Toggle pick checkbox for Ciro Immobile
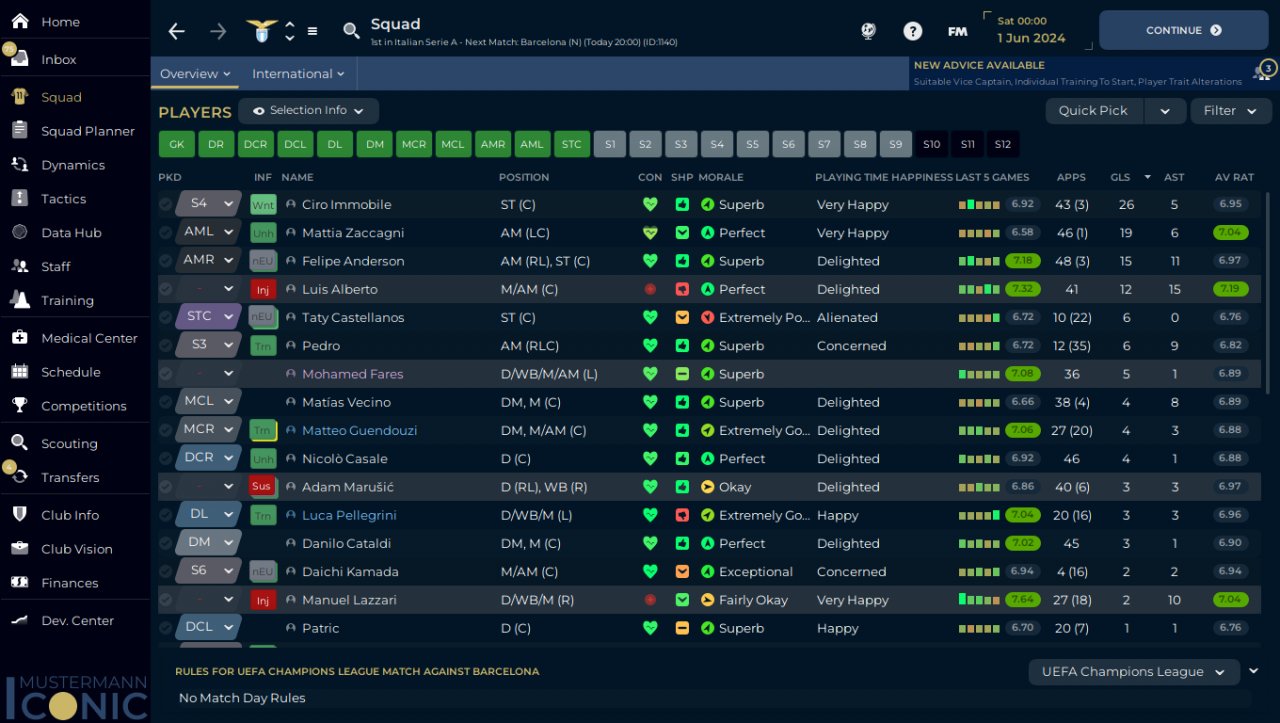Viewport: 1280px width, 723px height. coord(166,204)
